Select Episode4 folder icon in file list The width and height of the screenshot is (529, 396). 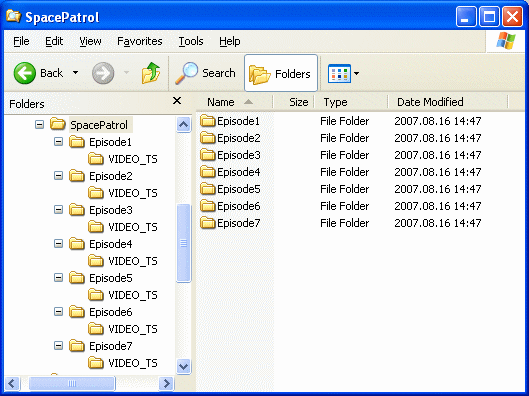(x=207, y=172)
